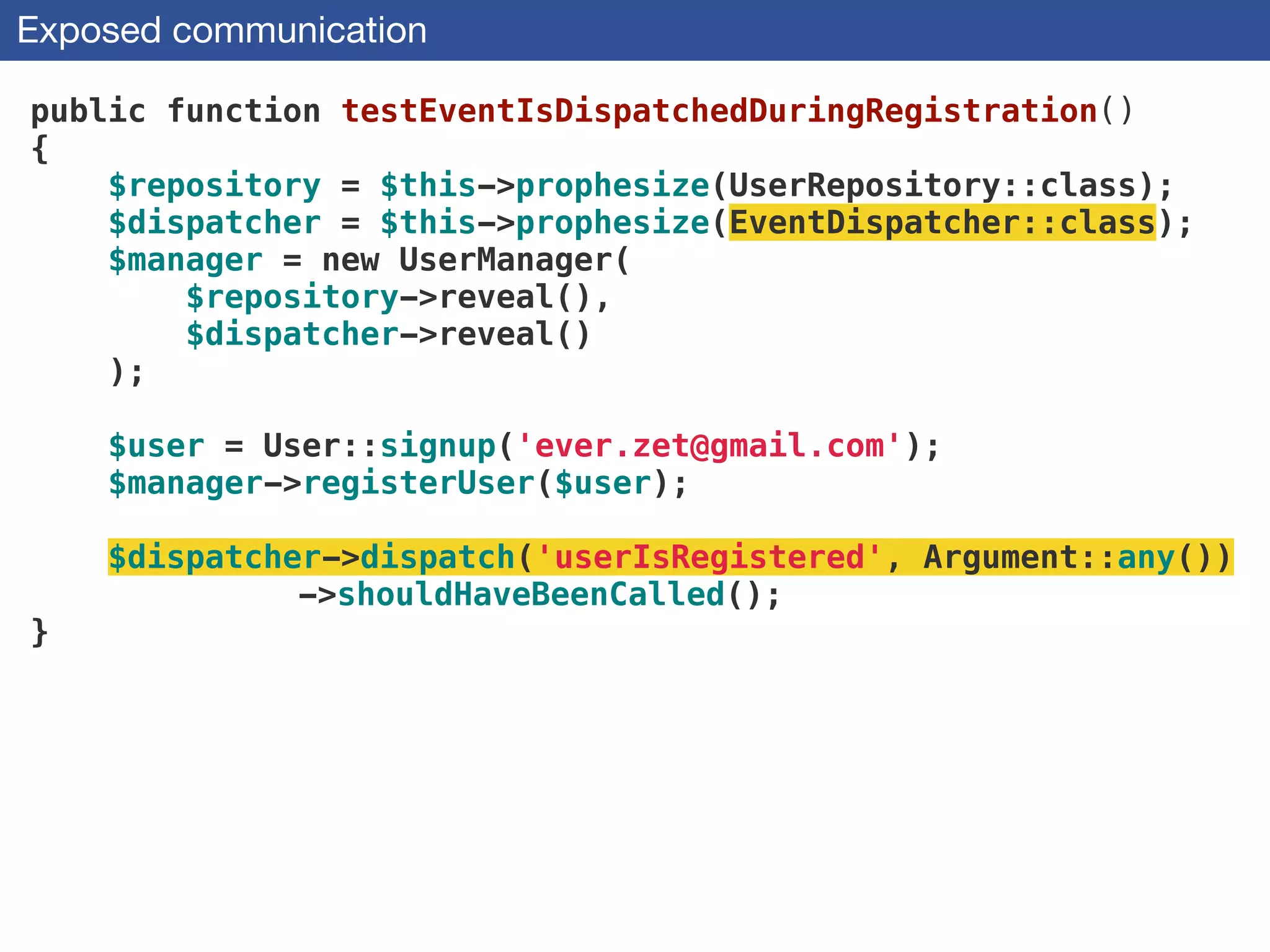The width and height of the screenshot is (1270, 952).
Task: Click 'registerUser' in the $manager call
Action: (419, 483)
